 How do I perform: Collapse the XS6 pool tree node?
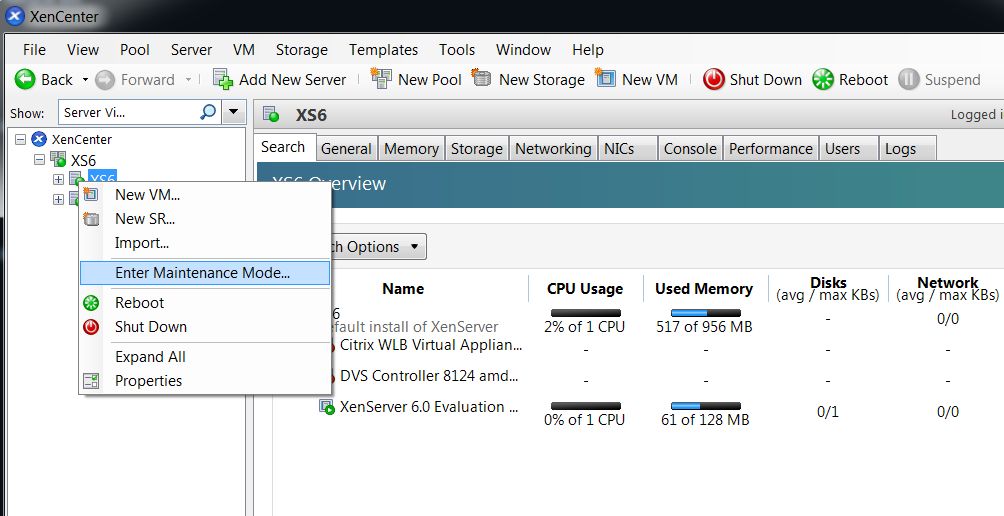pos(40,160)
